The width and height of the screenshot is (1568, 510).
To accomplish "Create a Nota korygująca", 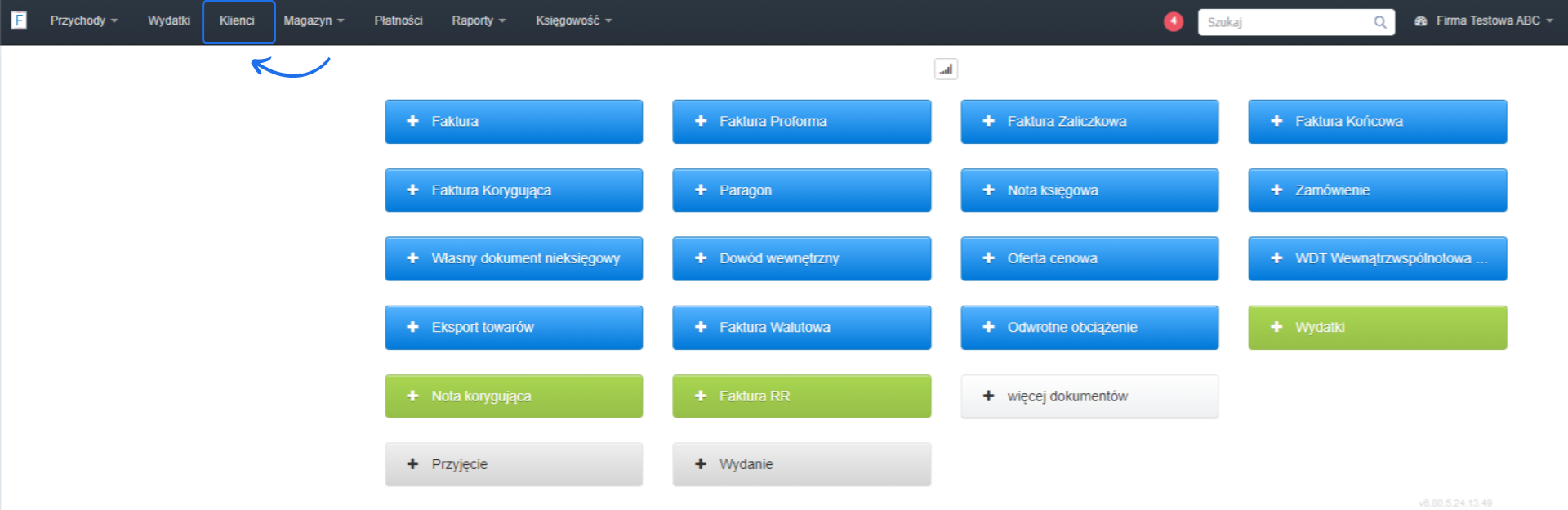I will coord(514,396).
